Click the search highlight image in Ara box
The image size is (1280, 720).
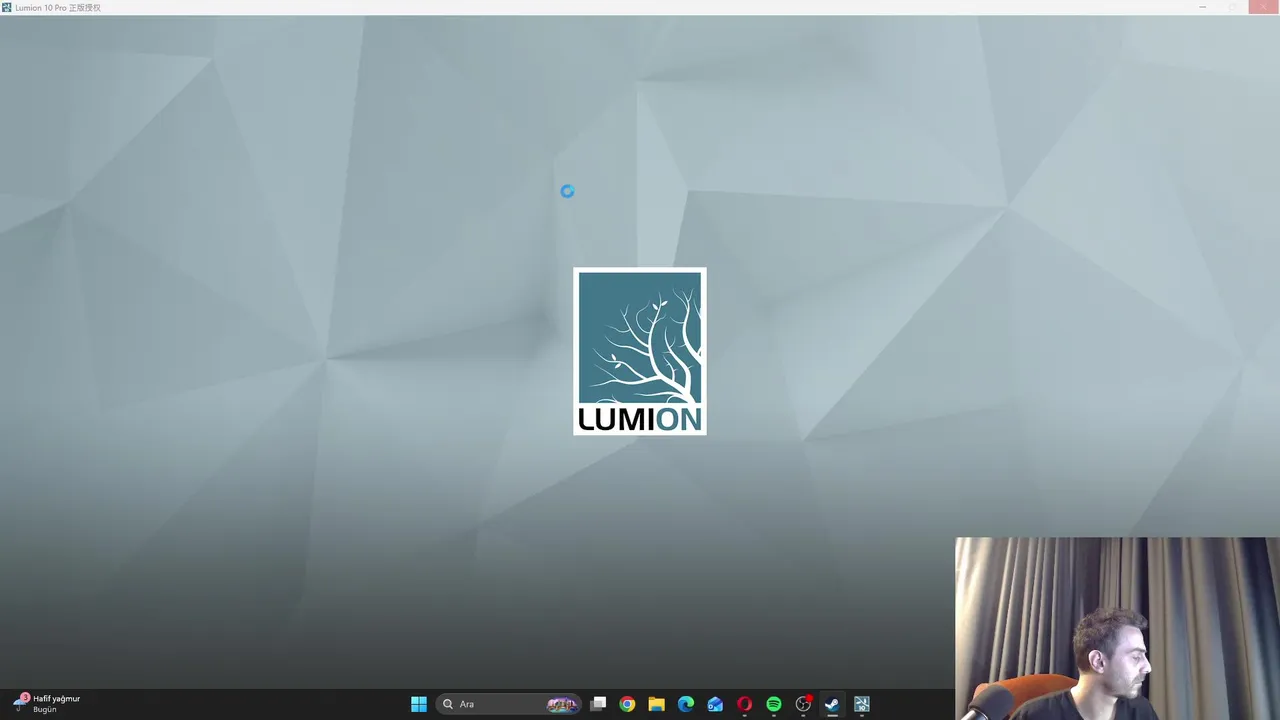[x=562, y=704]
